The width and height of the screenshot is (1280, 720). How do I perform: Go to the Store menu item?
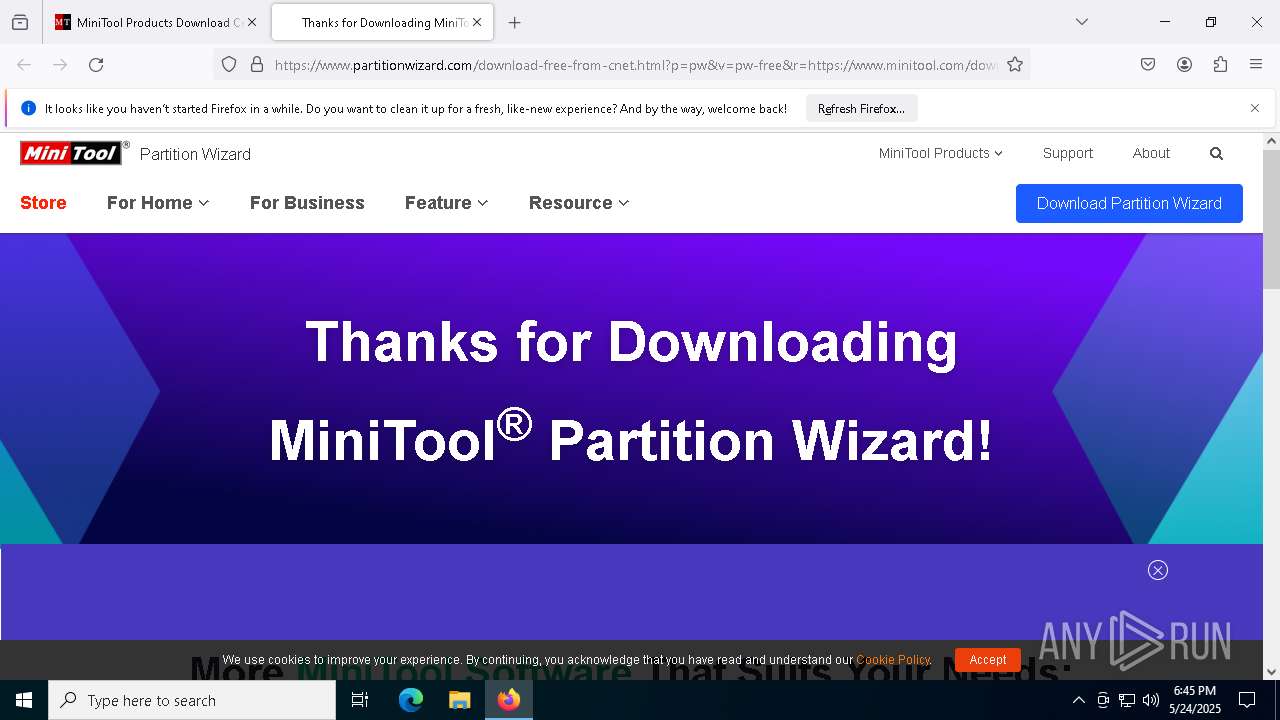pyautogui.click(x=43, y=203)
